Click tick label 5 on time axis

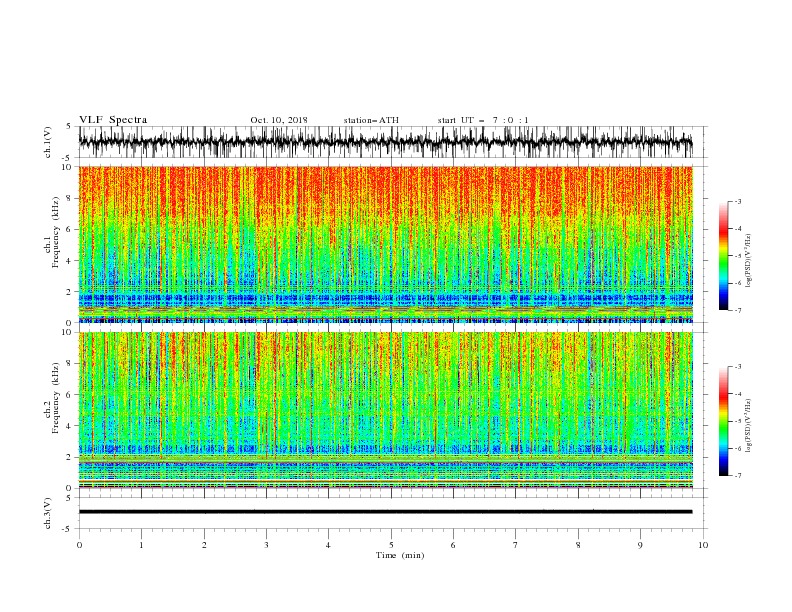[391, 545]
